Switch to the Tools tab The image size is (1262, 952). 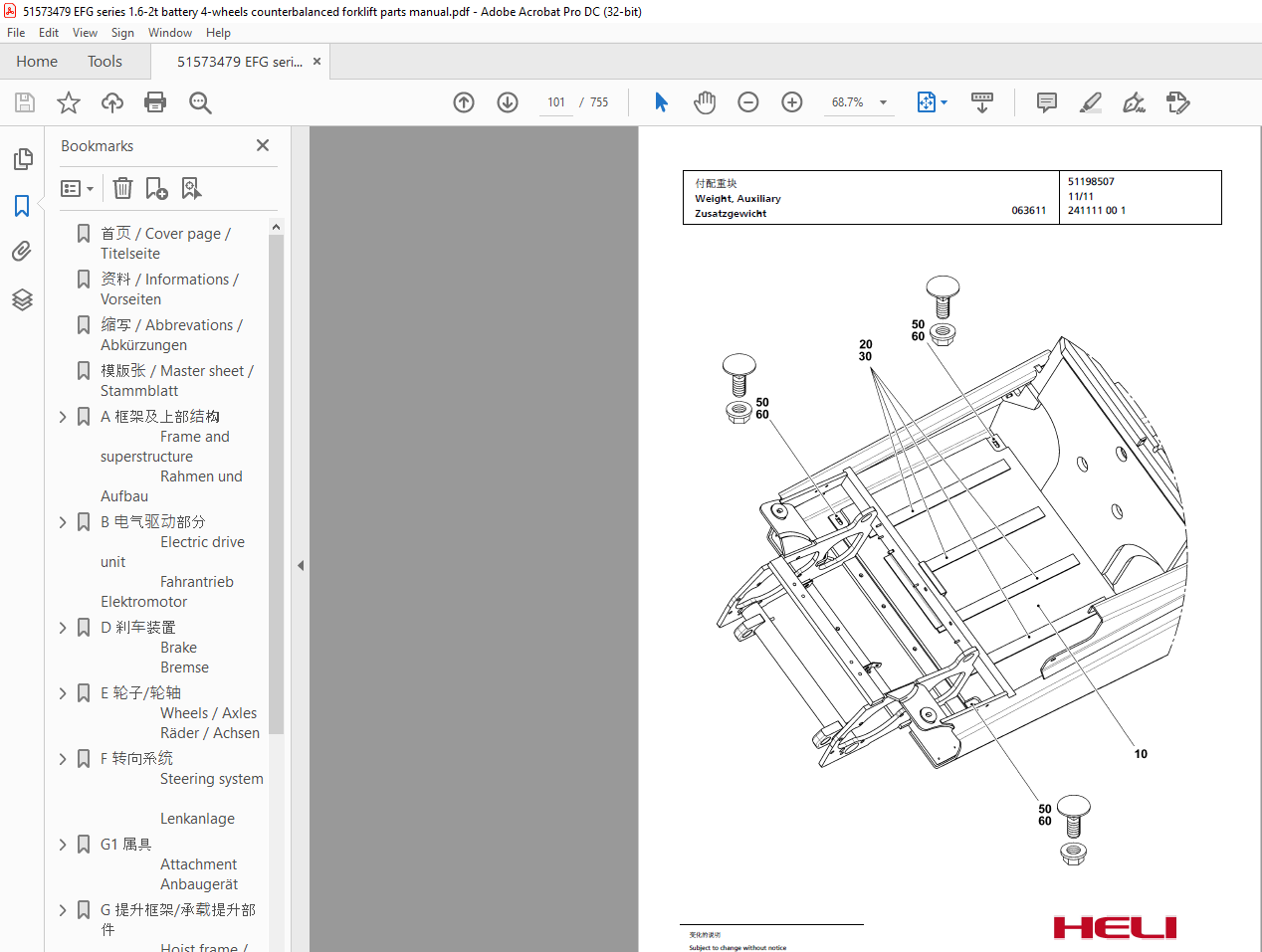(x=105, y=62)
